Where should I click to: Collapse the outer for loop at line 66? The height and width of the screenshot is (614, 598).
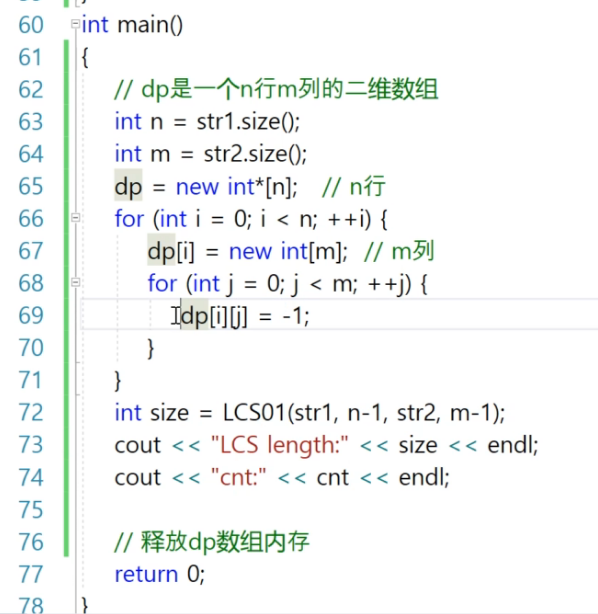coord(75,218)
